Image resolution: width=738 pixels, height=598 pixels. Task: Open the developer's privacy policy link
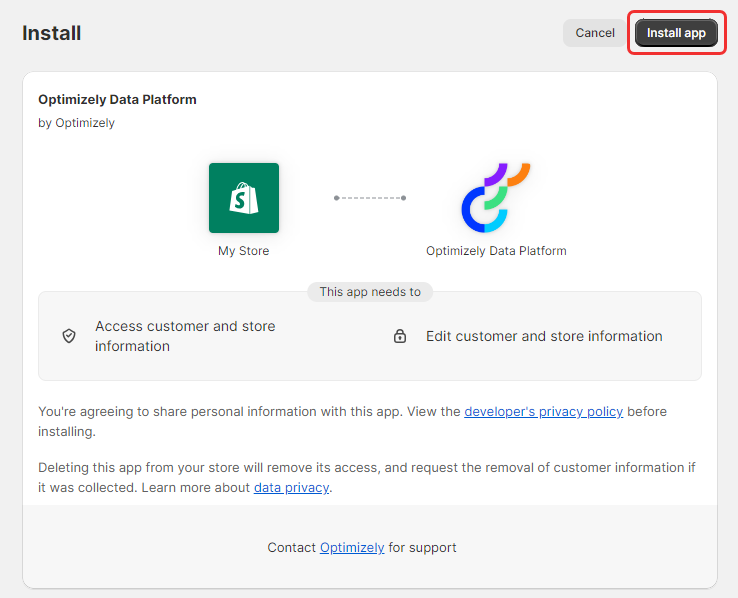543,411
